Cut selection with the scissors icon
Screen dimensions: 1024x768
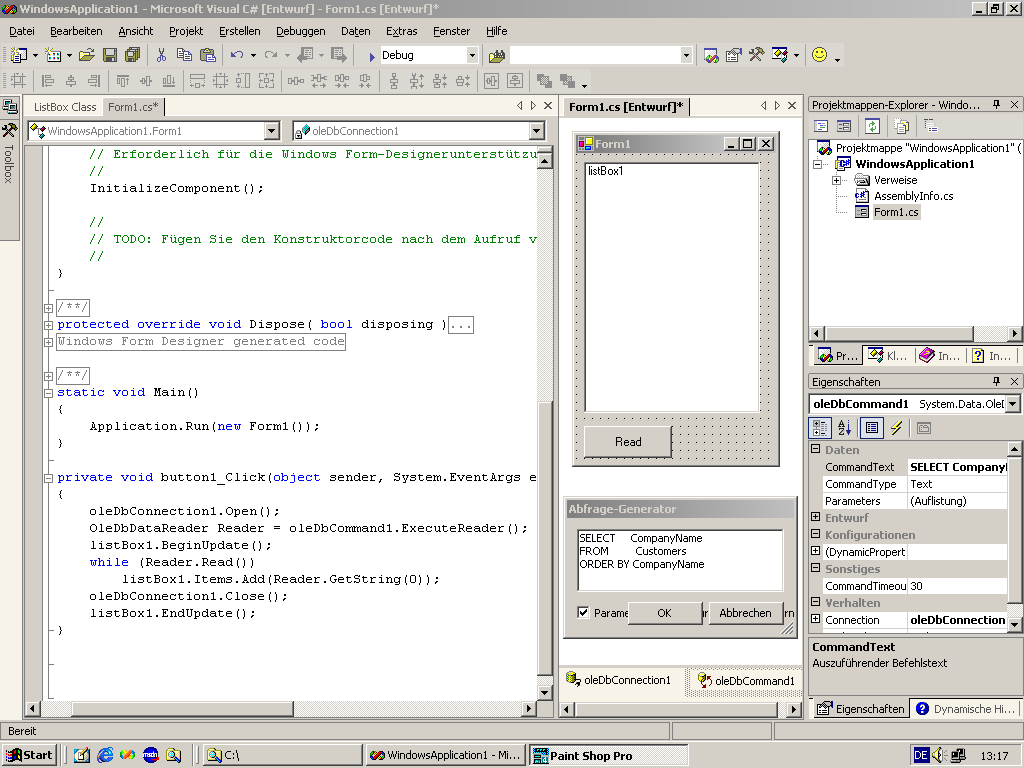click(161, 56)
